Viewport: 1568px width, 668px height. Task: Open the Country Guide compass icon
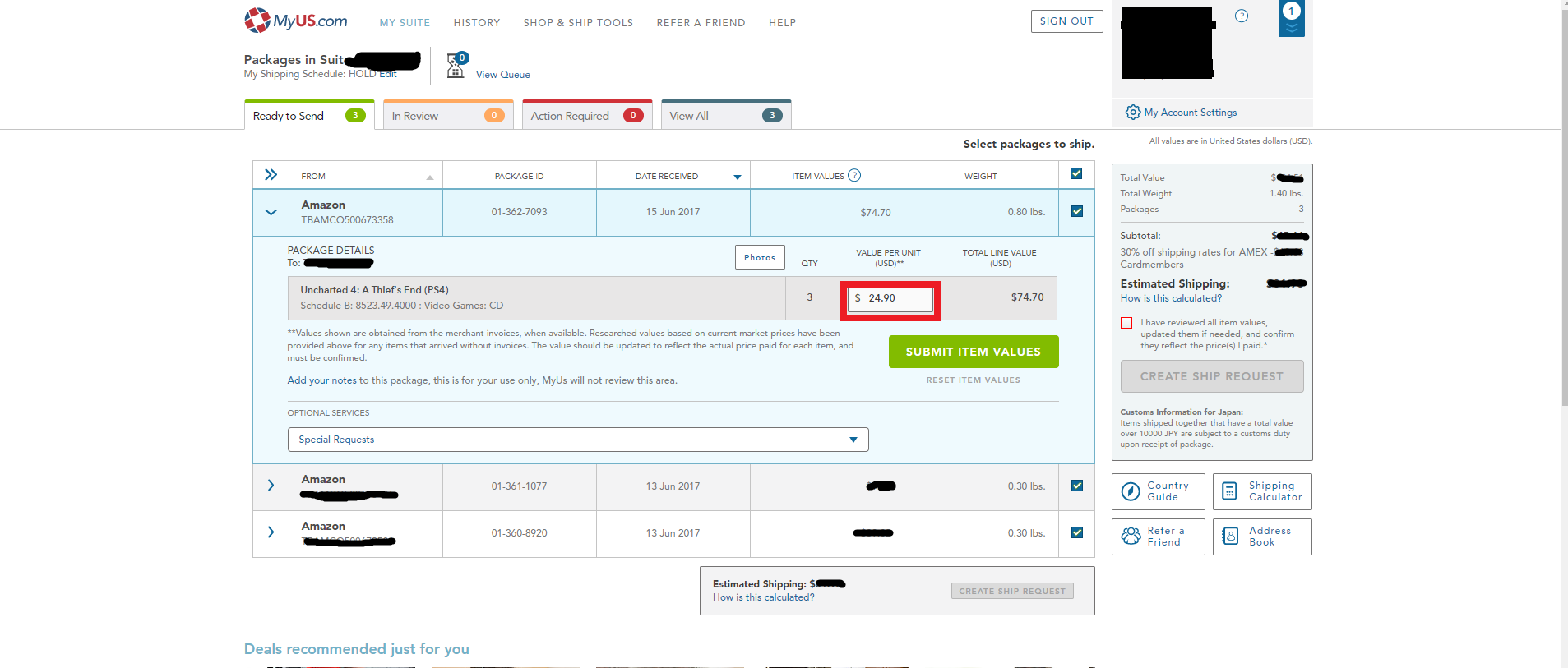point(1131,491)
